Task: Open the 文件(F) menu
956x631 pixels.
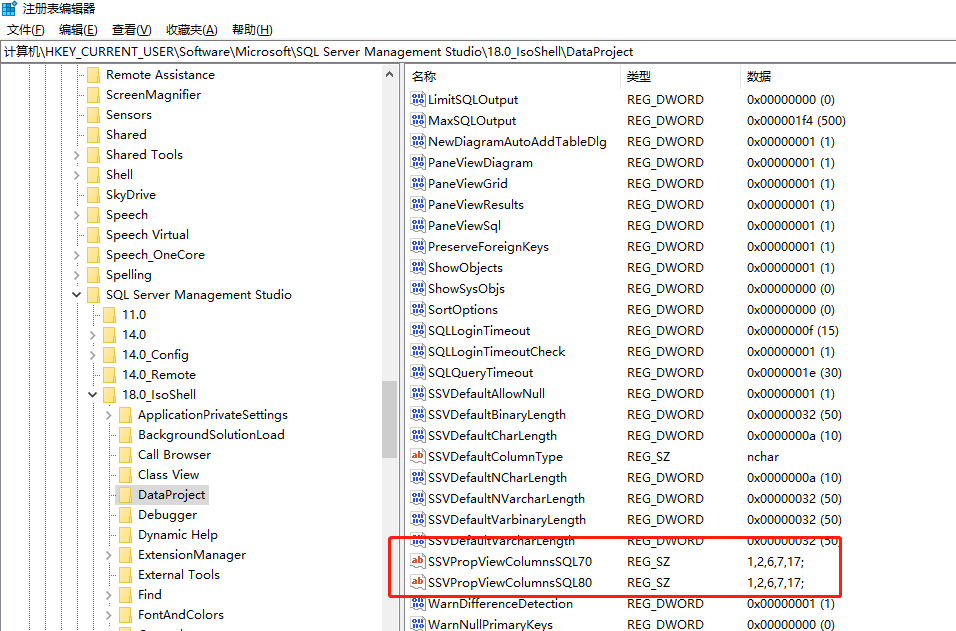Action: point(26,30)
